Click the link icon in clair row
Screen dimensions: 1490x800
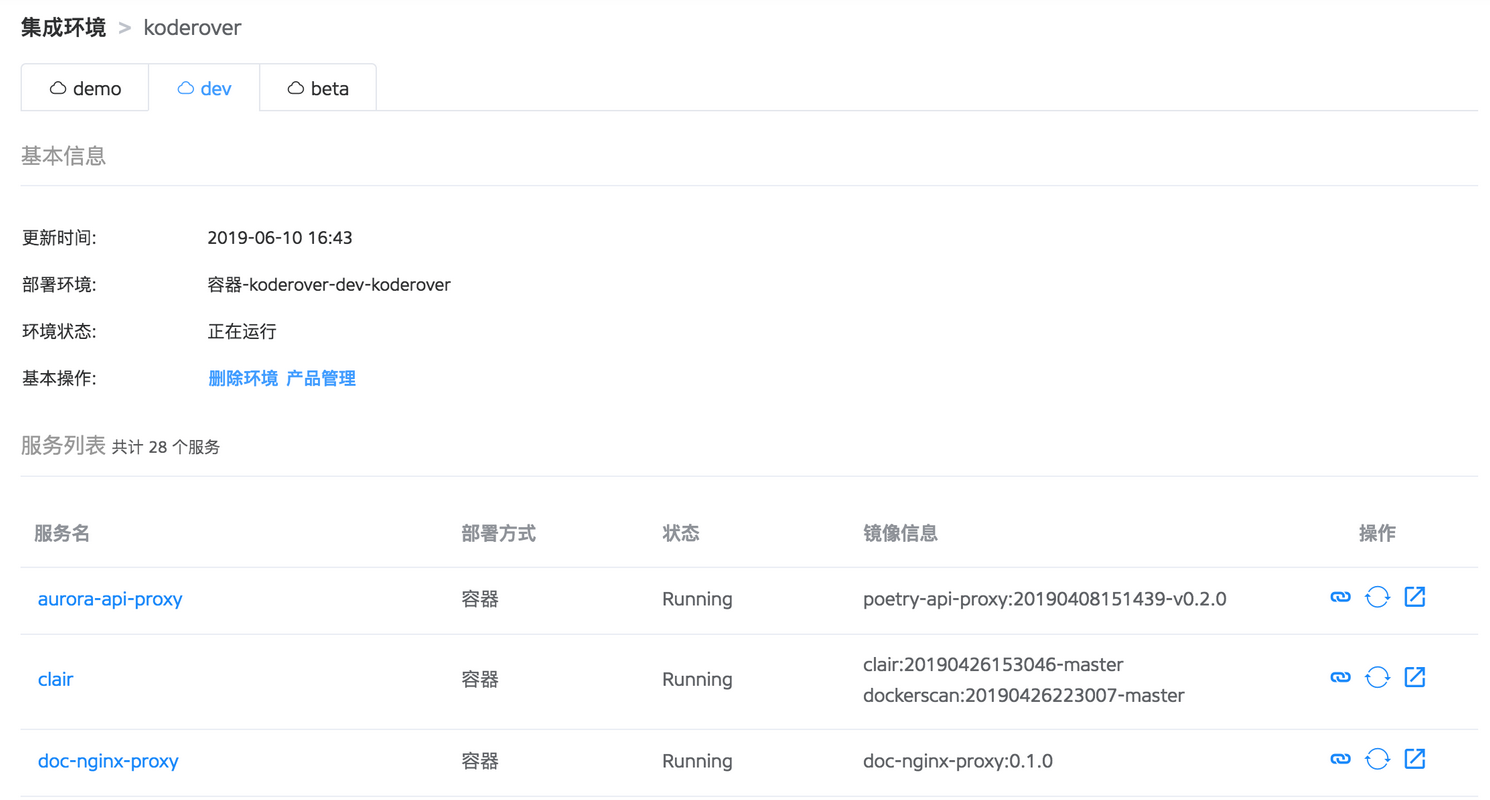pos(1340,677)
